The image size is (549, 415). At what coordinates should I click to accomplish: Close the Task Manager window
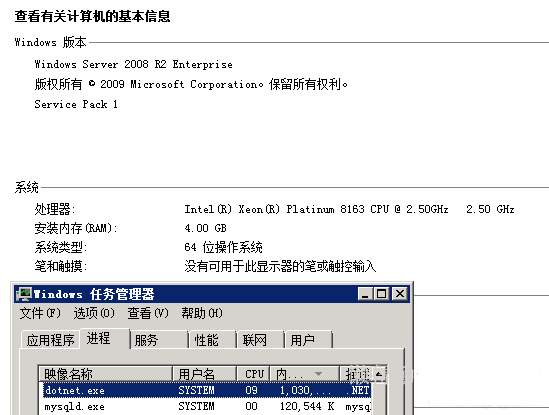click(399, 293)
